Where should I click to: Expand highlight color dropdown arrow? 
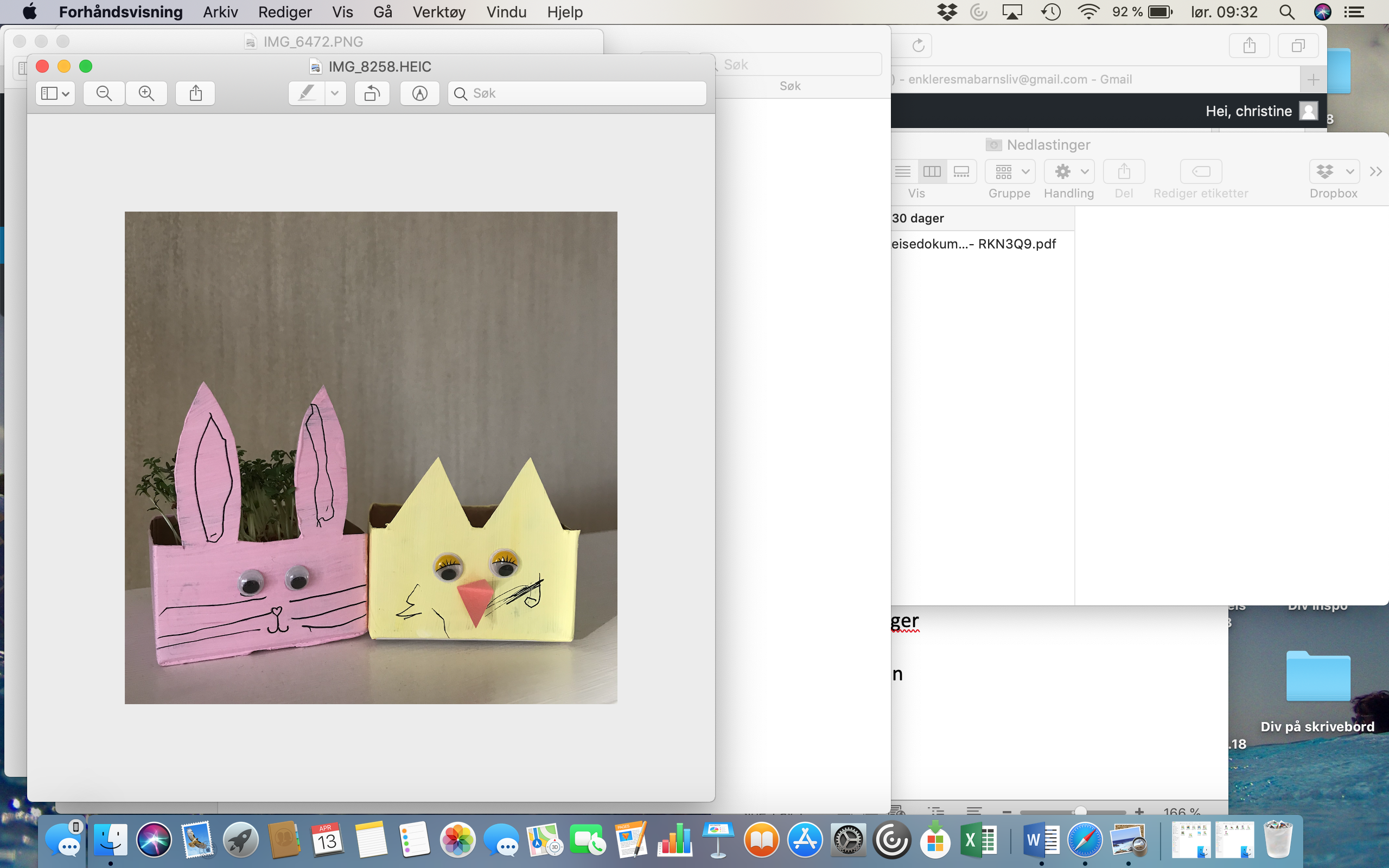(335, 93)
